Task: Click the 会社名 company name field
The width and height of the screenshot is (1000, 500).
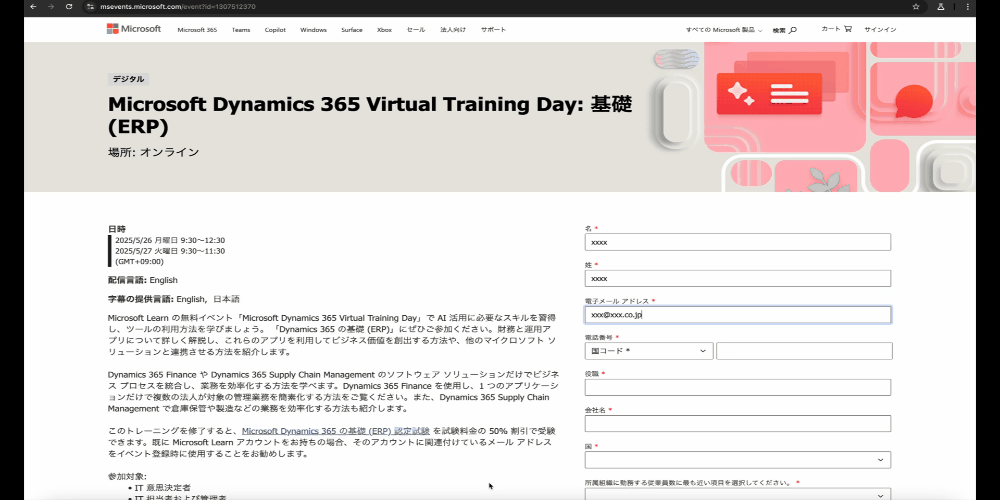Action: (x=738, y=423)
